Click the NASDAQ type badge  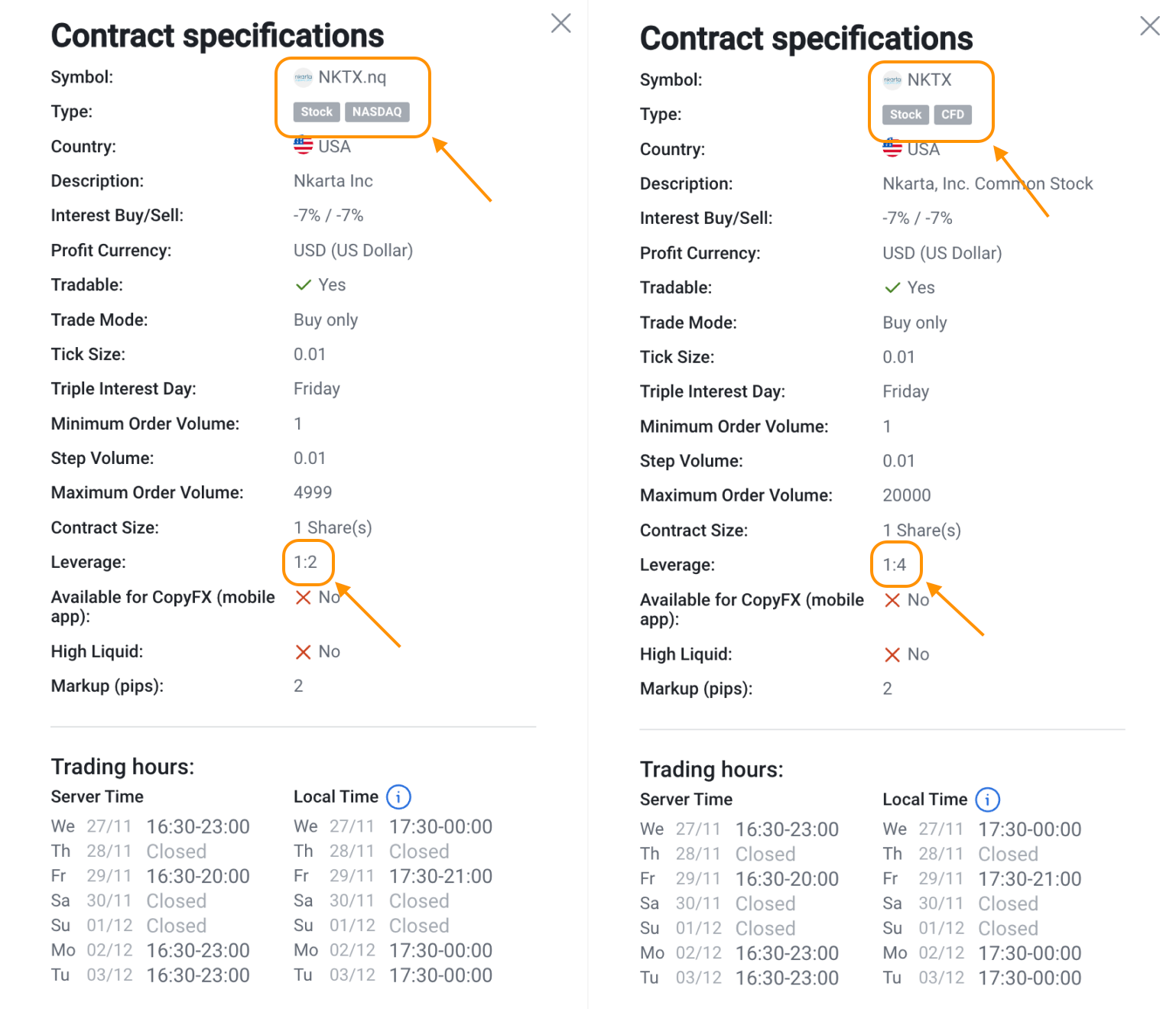(377, 112)
